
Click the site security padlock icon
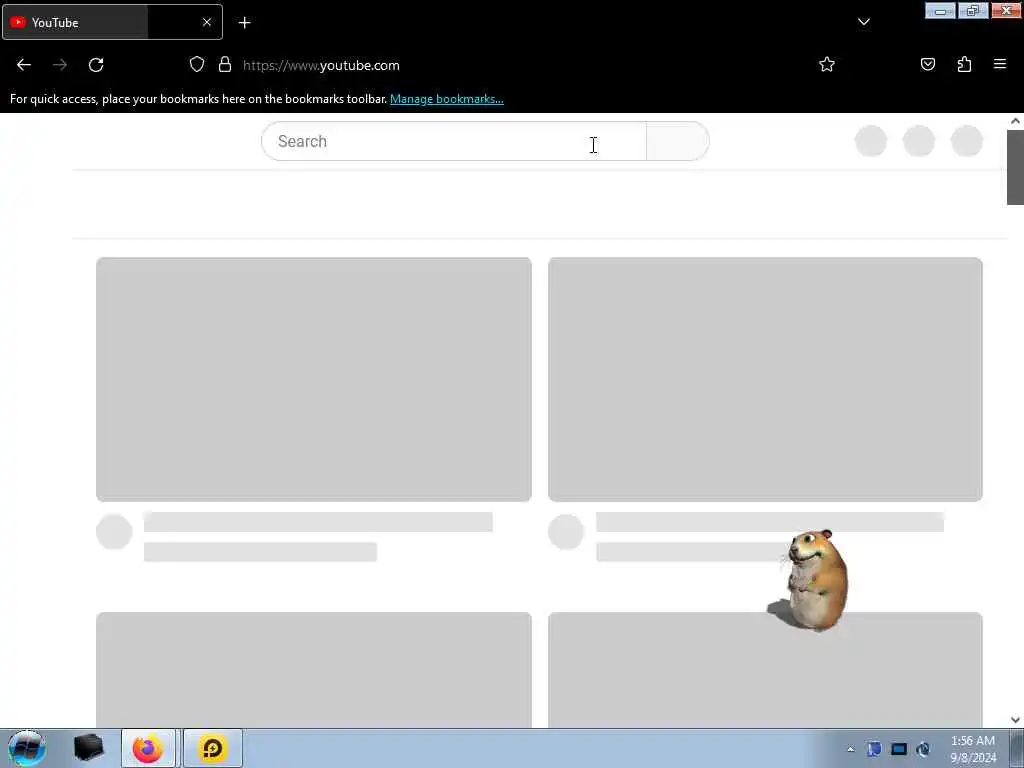point(225,65)
